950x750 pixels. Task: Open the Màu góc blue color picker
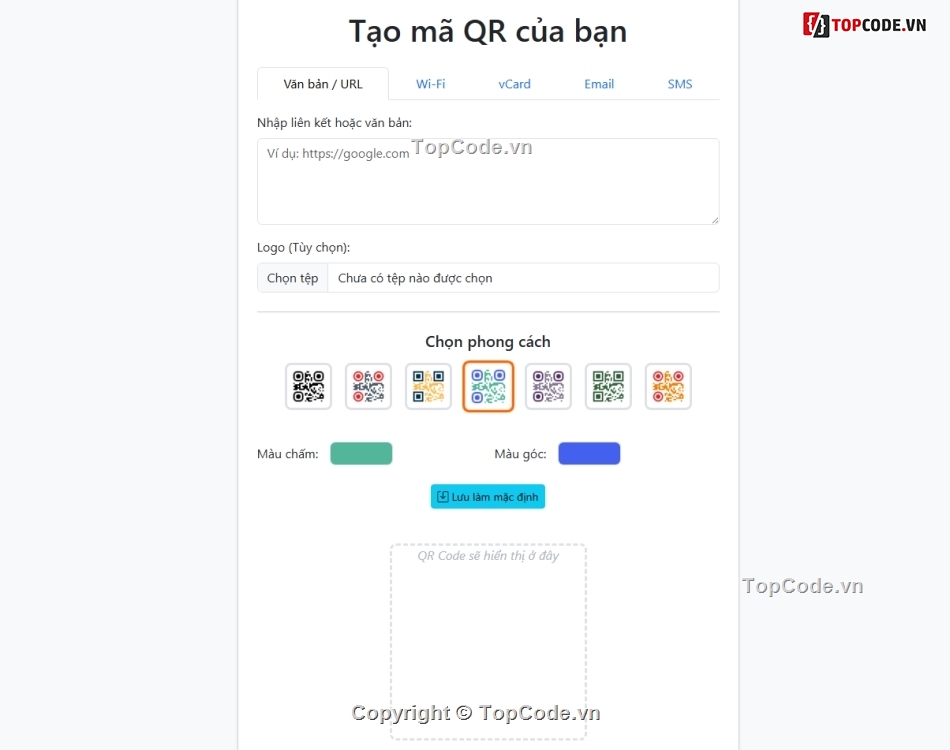(589, 454)
